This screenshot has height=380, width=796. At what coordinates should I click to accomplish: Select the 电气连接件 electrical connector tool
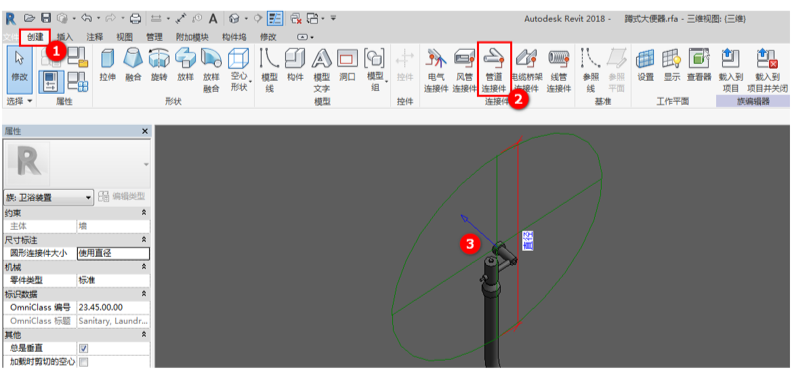436,70
